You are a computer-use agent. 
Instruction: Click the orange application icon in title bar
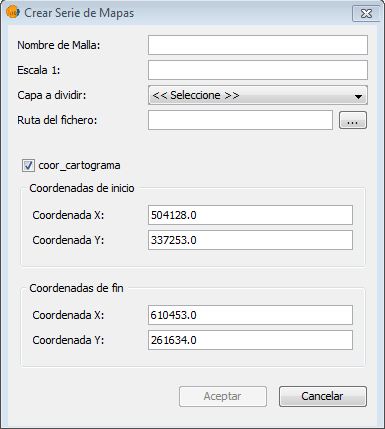coord(12,12)
